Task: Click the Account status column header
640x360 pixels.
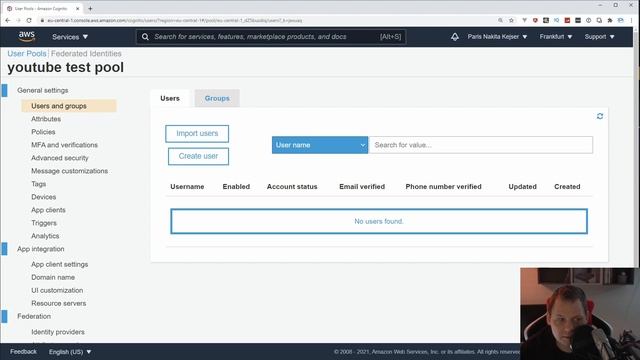Action: point(292,187)
